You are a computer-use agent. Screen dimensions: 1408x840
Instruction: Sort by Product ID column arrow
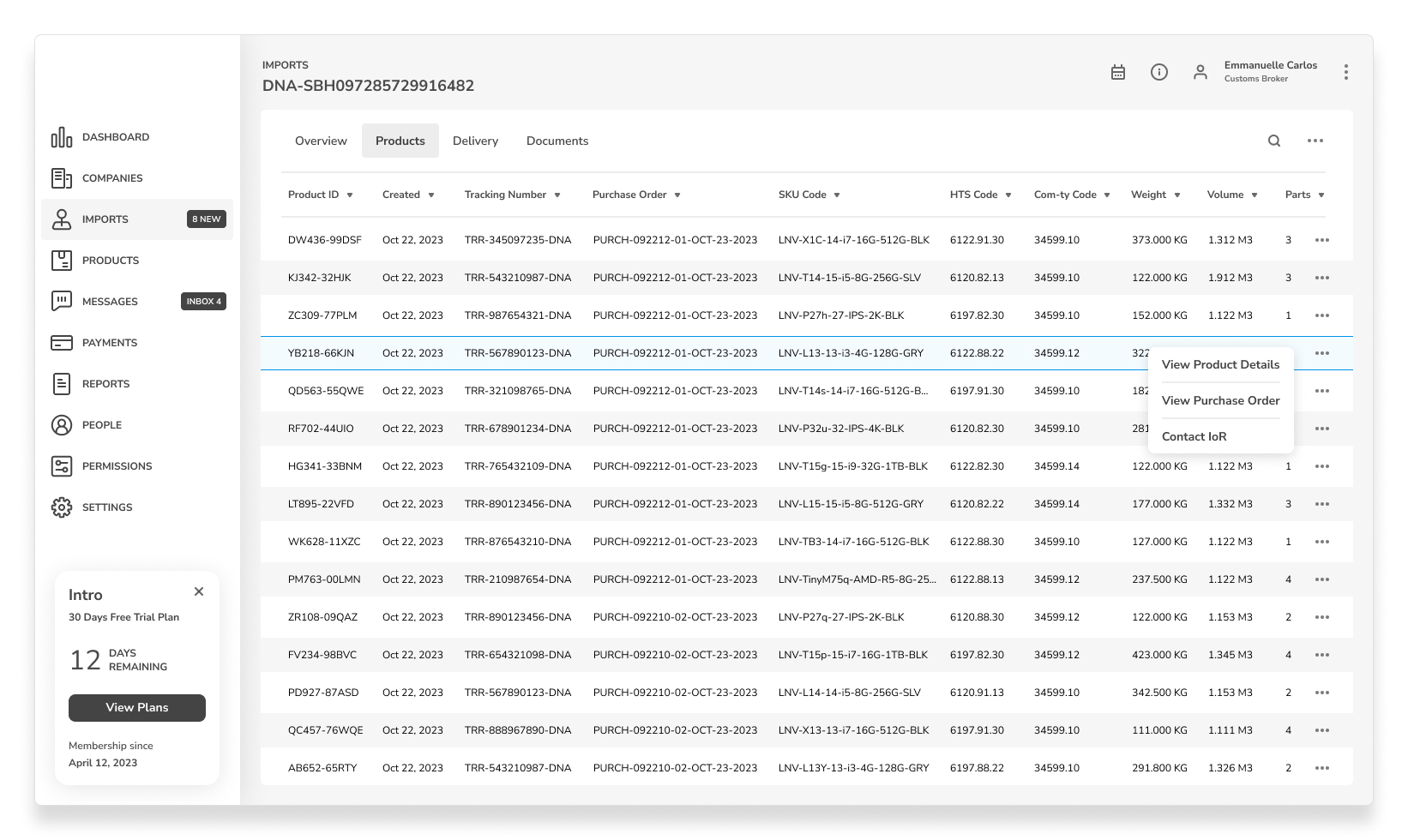click(x=350, y=195)
